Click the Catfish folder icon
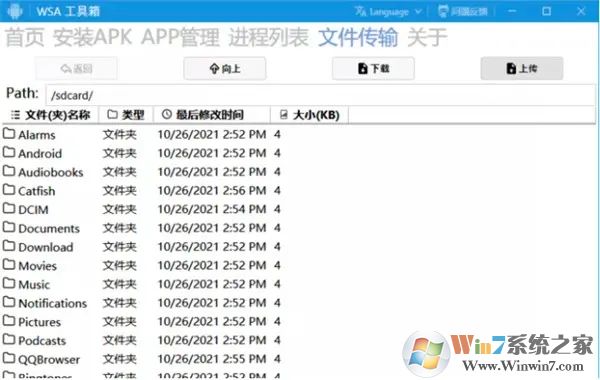The width and height of the screenshot is (600, 380). click(9, 190)
